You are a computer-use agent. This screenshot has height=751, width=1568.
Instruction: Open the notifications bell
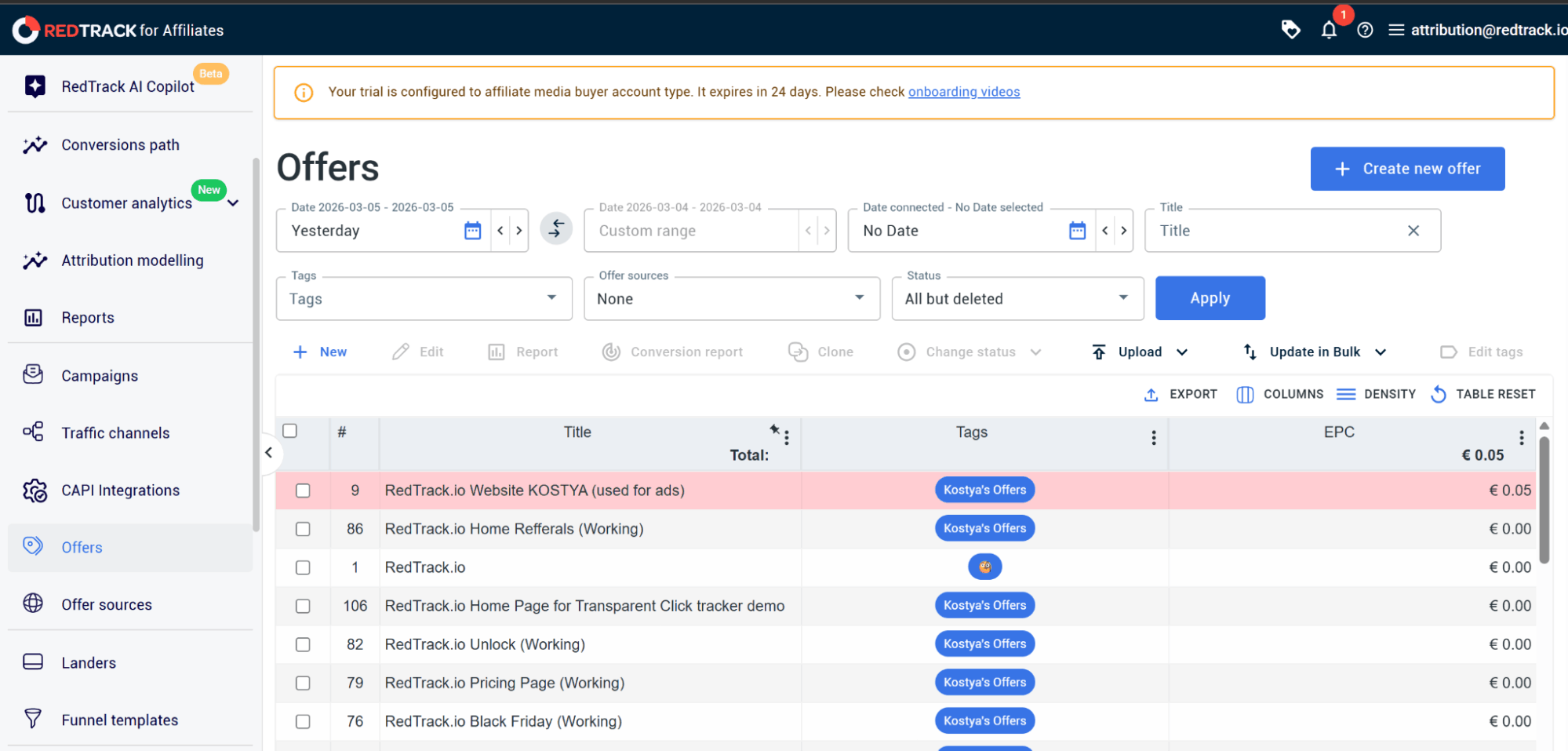(1329, 30)
